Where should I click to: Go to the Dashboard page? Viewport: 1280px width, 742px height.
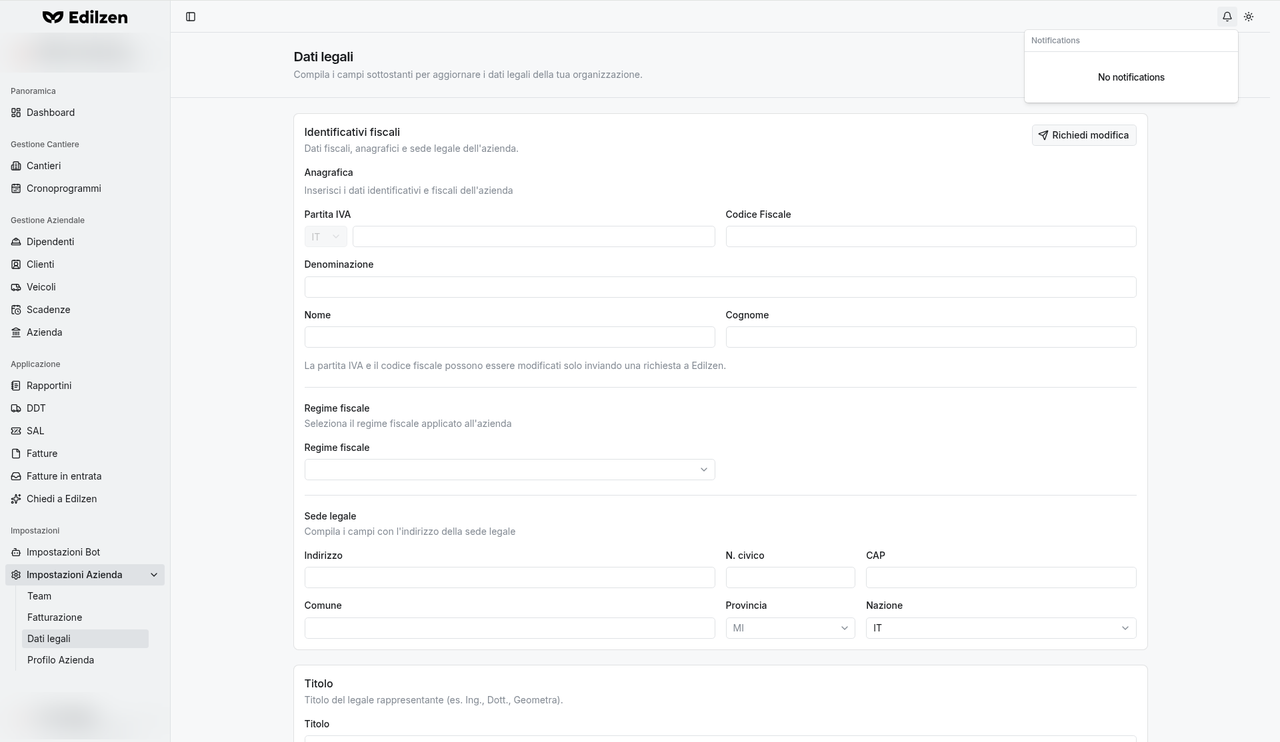point(85,113)
